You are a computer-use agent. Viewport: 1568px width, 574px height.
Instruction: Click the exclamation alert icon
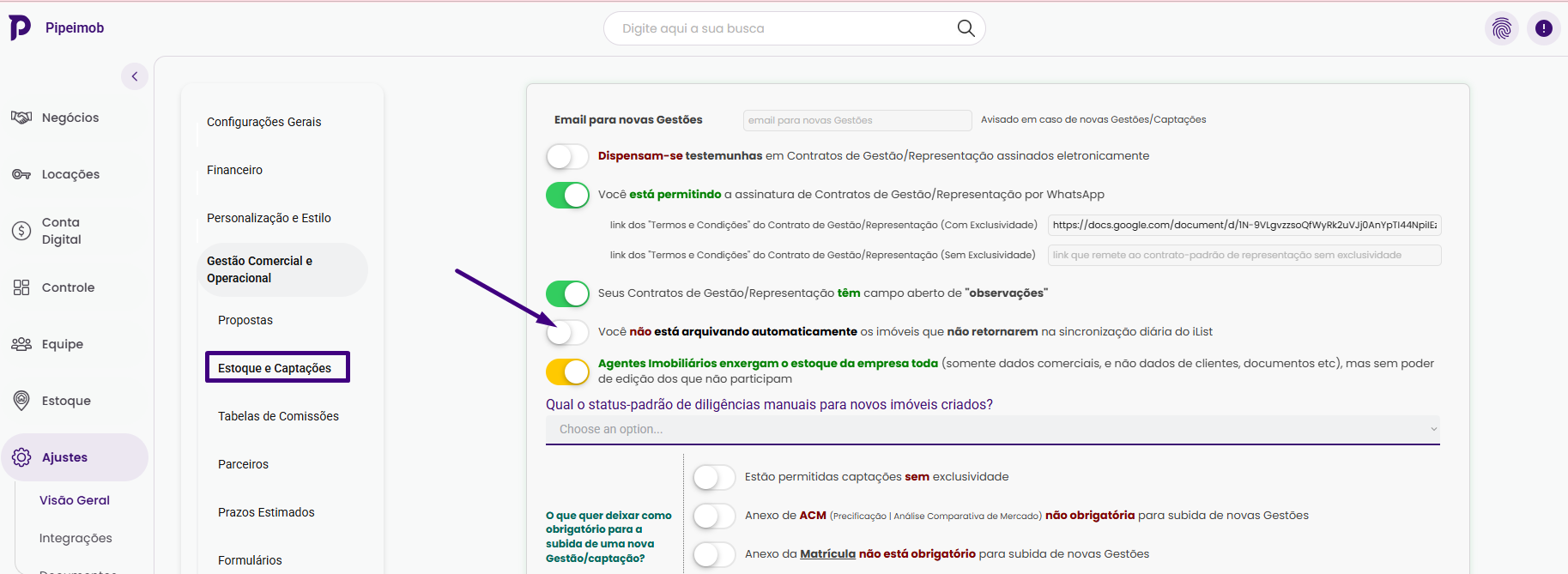click(1543, 28)
